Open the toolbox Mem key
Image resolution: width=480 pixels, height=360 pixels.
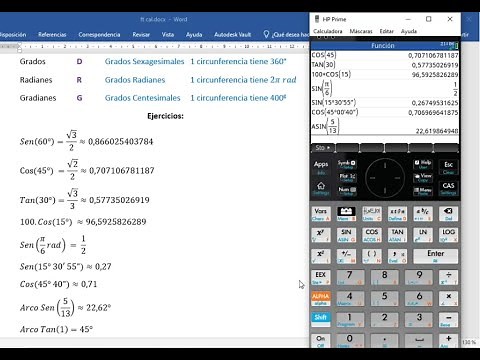(346, 214)
